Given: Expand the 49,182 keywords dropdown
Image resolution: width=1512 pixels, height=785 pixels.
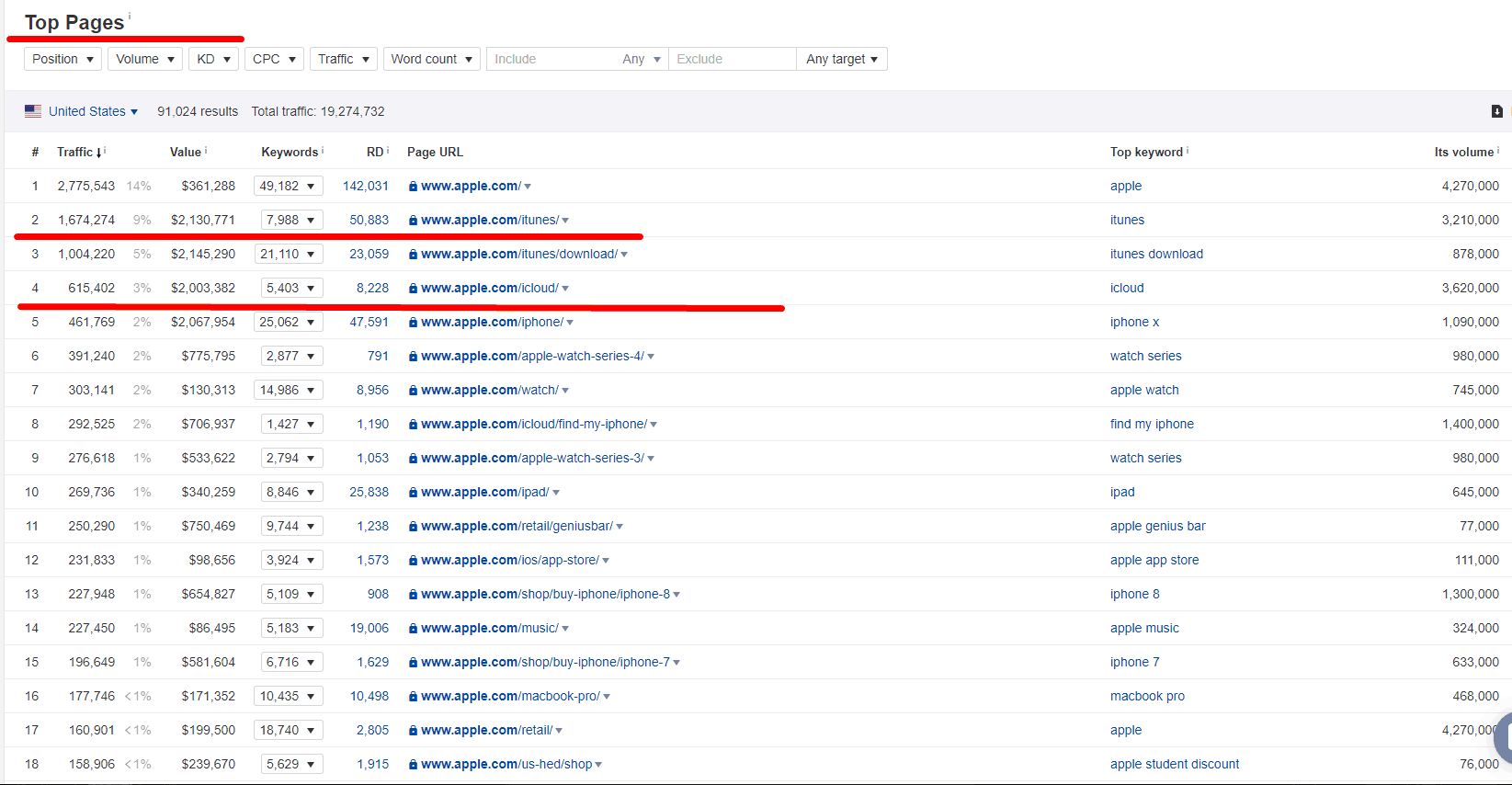Looking at the screenshot, I should click(x=289, y=186).
